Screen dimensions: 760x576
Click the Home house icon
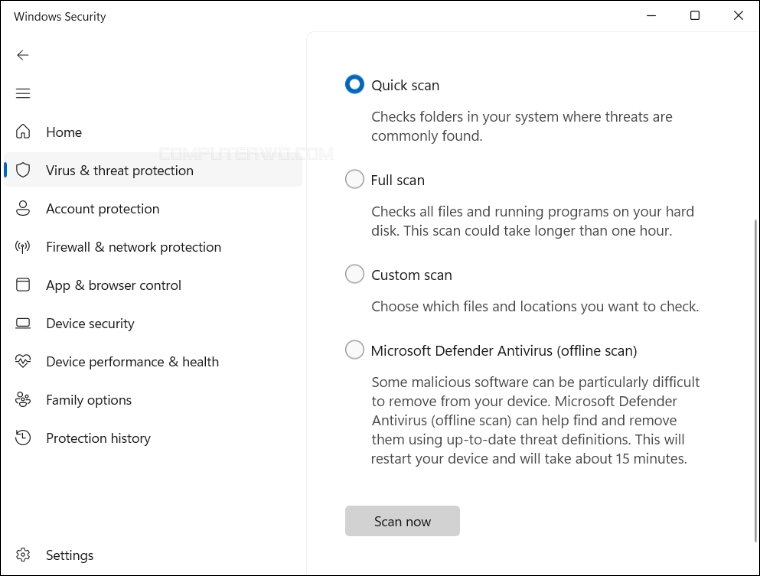[x=23, y=131]
